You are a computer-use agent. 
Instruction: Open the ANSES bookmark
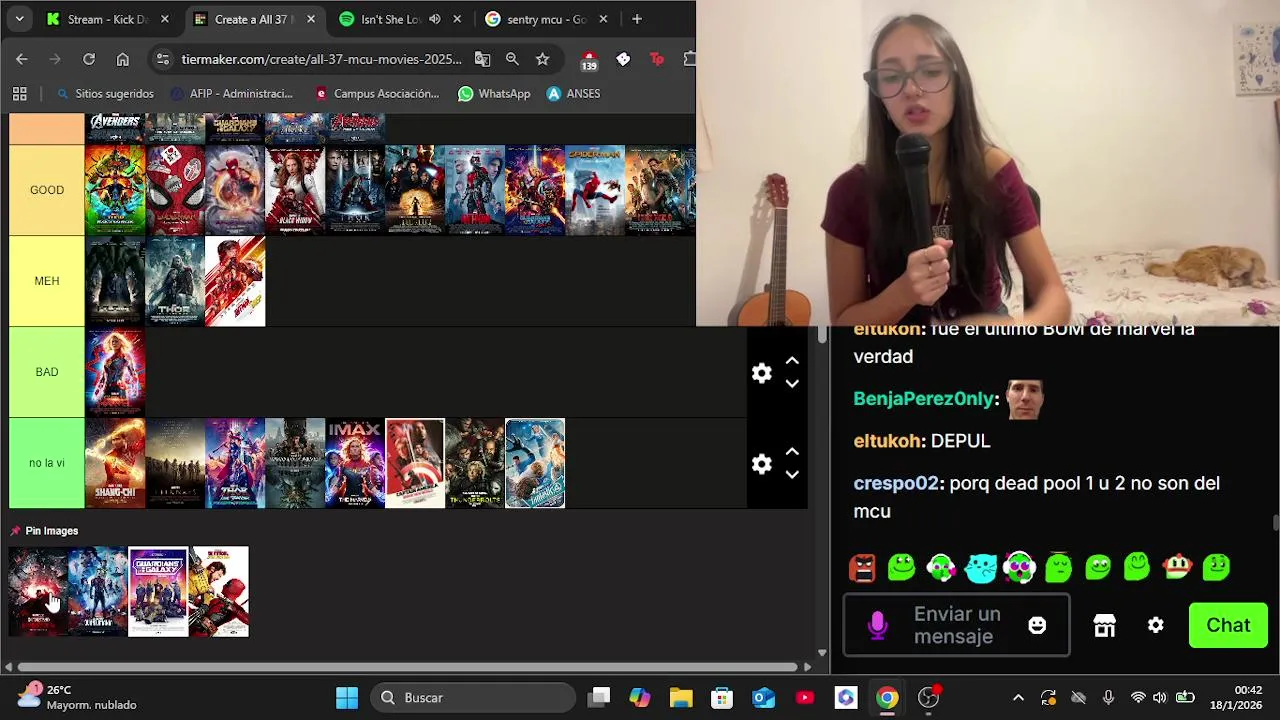(x=574, y=93)
